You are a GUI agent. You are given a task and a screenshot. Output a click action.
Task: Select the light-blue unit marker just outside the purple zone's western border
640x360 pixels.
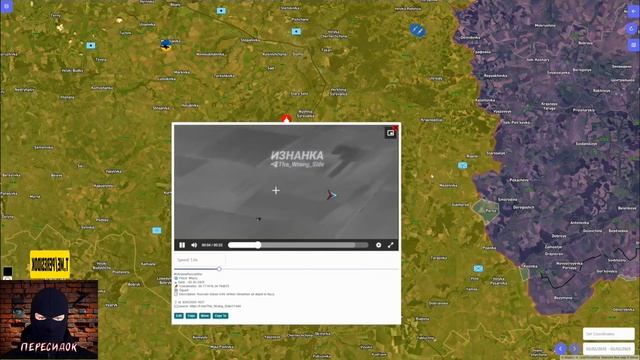point(462,165)
